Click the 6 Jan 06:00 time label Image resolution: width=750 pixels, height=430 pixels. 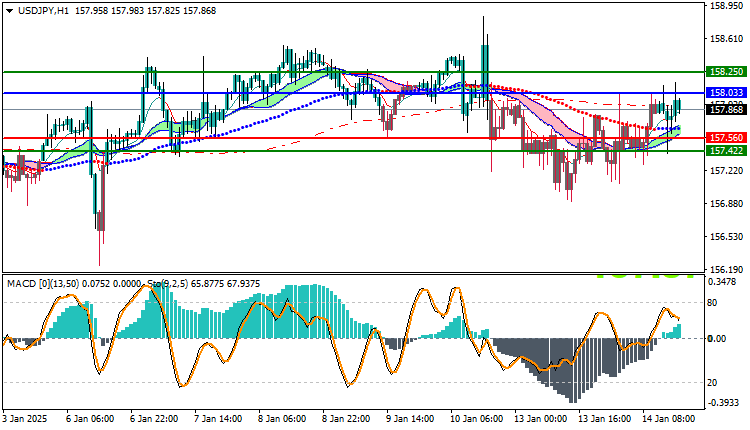coord(90,419)
